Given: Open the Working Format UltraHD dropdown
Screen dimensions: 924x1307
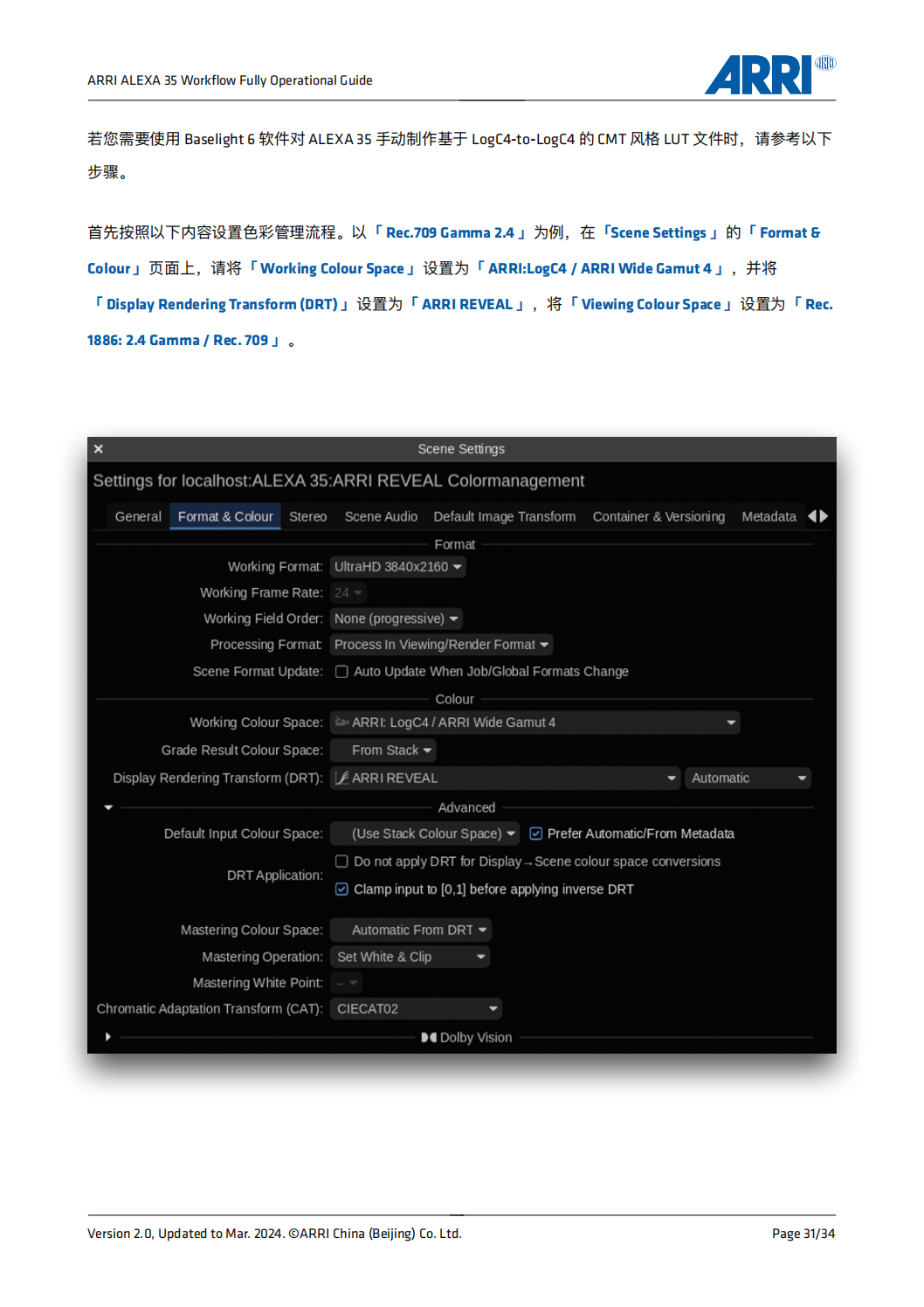Looking at the screenshot, I should pyautogui.click(x=397, y=566).
